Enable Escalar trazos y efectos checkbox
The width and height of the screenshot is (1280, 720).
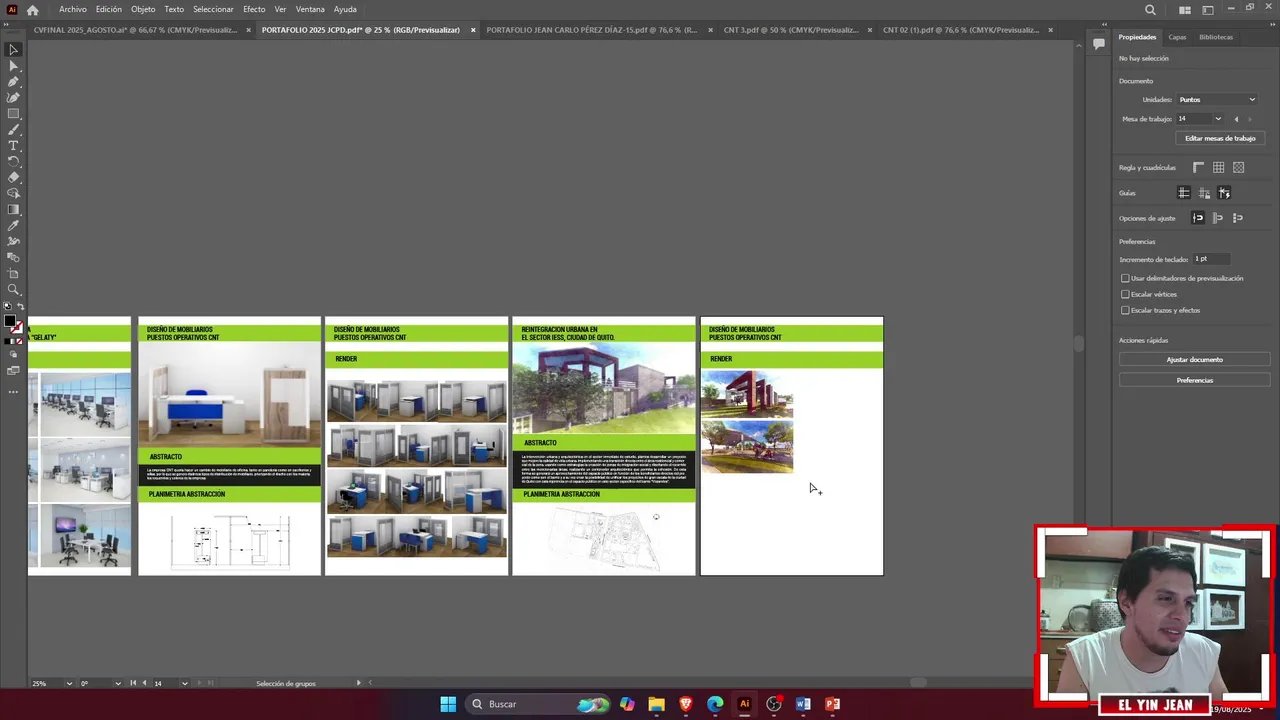click(1125, 310)
